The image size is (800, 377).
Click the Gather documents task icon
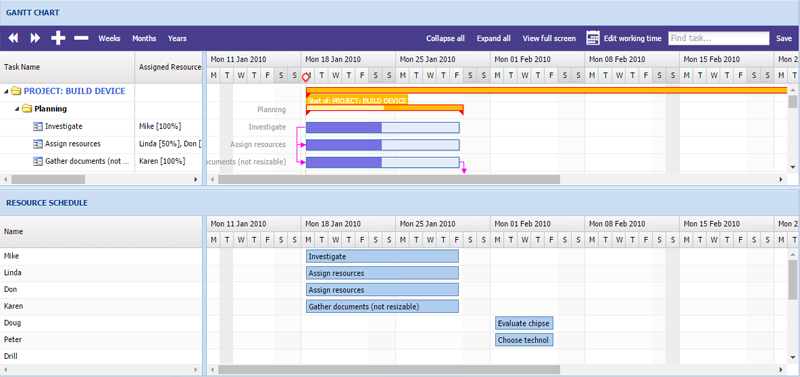(x=38, y=161)
